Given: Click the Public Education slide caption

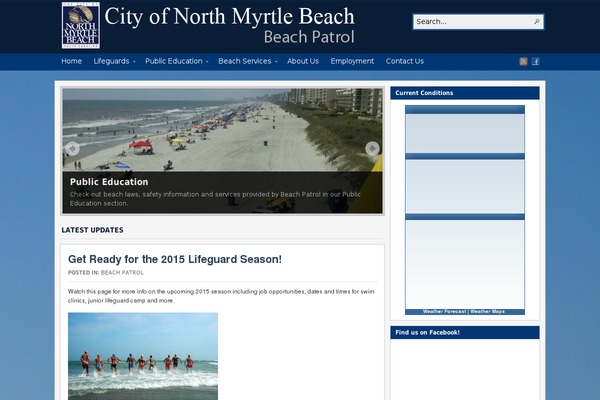Looking at the screenshot, I should [x=109, y=182].
